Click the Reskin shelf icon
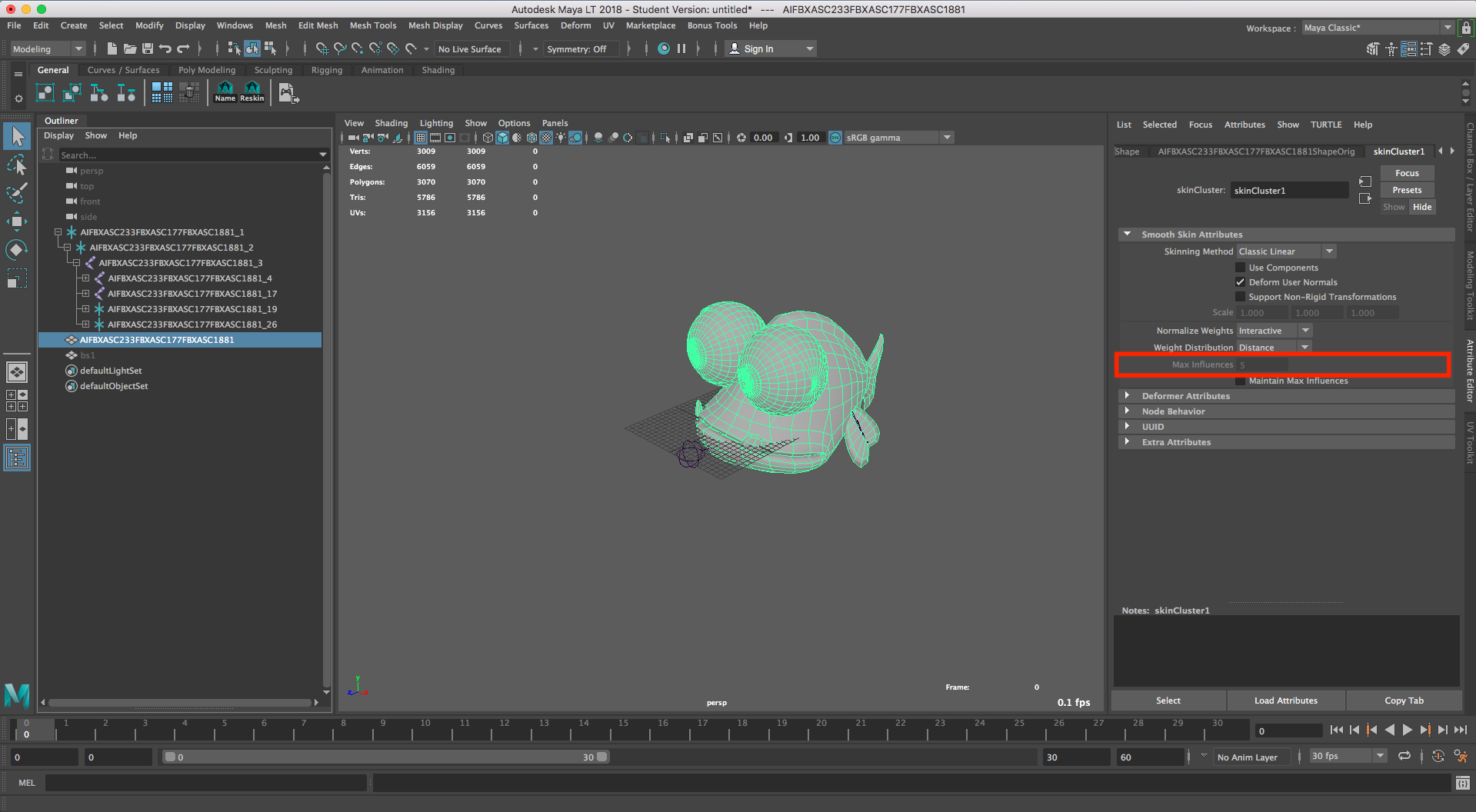Image resolution: width=1476 pixels, height=812 pixels. click(x=252, y=92)
